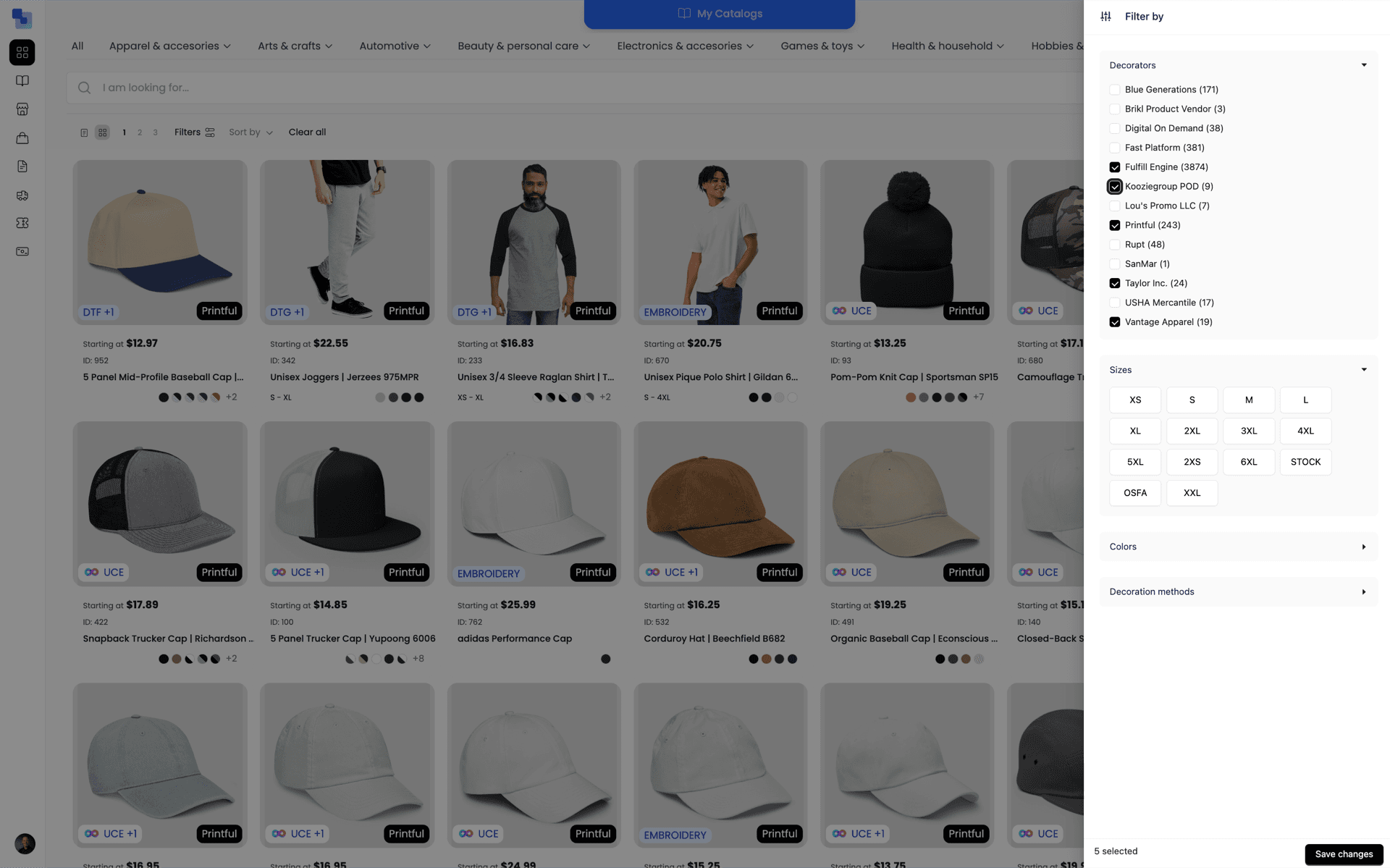Uncheck the Fulfill Engine decorator filter
1390x868 pixels.
(x=1114, y=167)
